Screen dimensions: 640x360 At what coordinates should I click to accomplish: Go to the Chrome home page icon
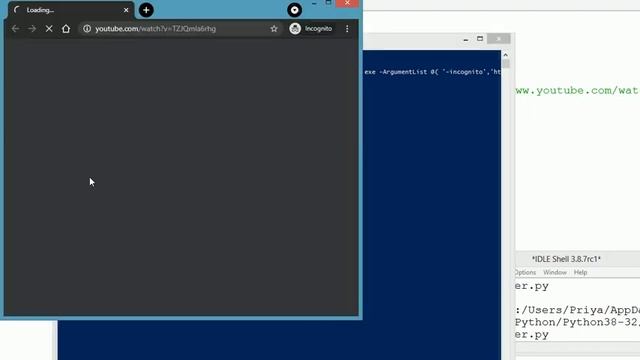[x=66, y=29]
